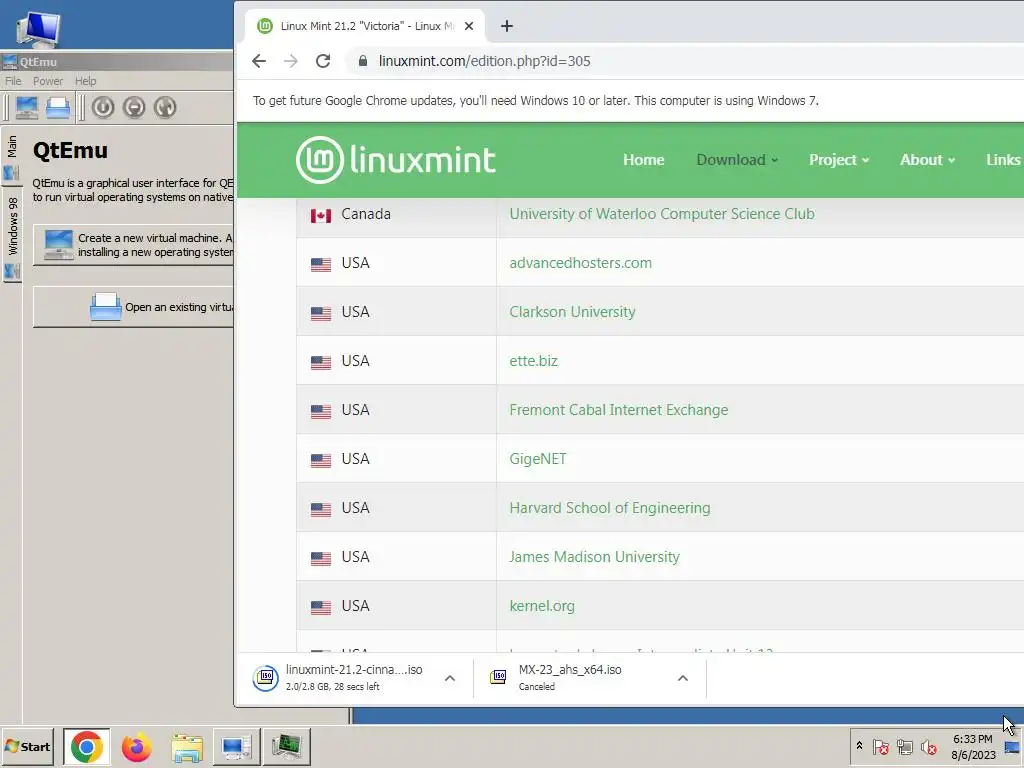1024x768 pixels.
Task: Click Create a new virtual machine button
Action: point(133,245)
